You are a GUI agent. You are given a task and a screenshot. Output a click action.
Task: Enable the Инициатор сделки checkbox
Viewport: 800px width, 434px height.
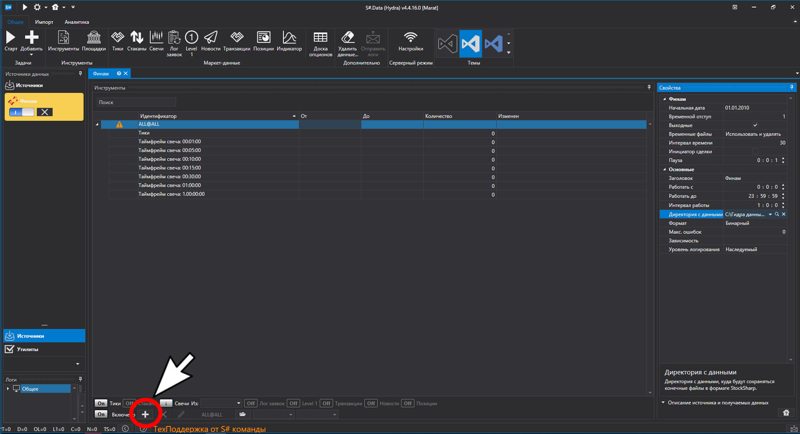(x=755, y=151)
